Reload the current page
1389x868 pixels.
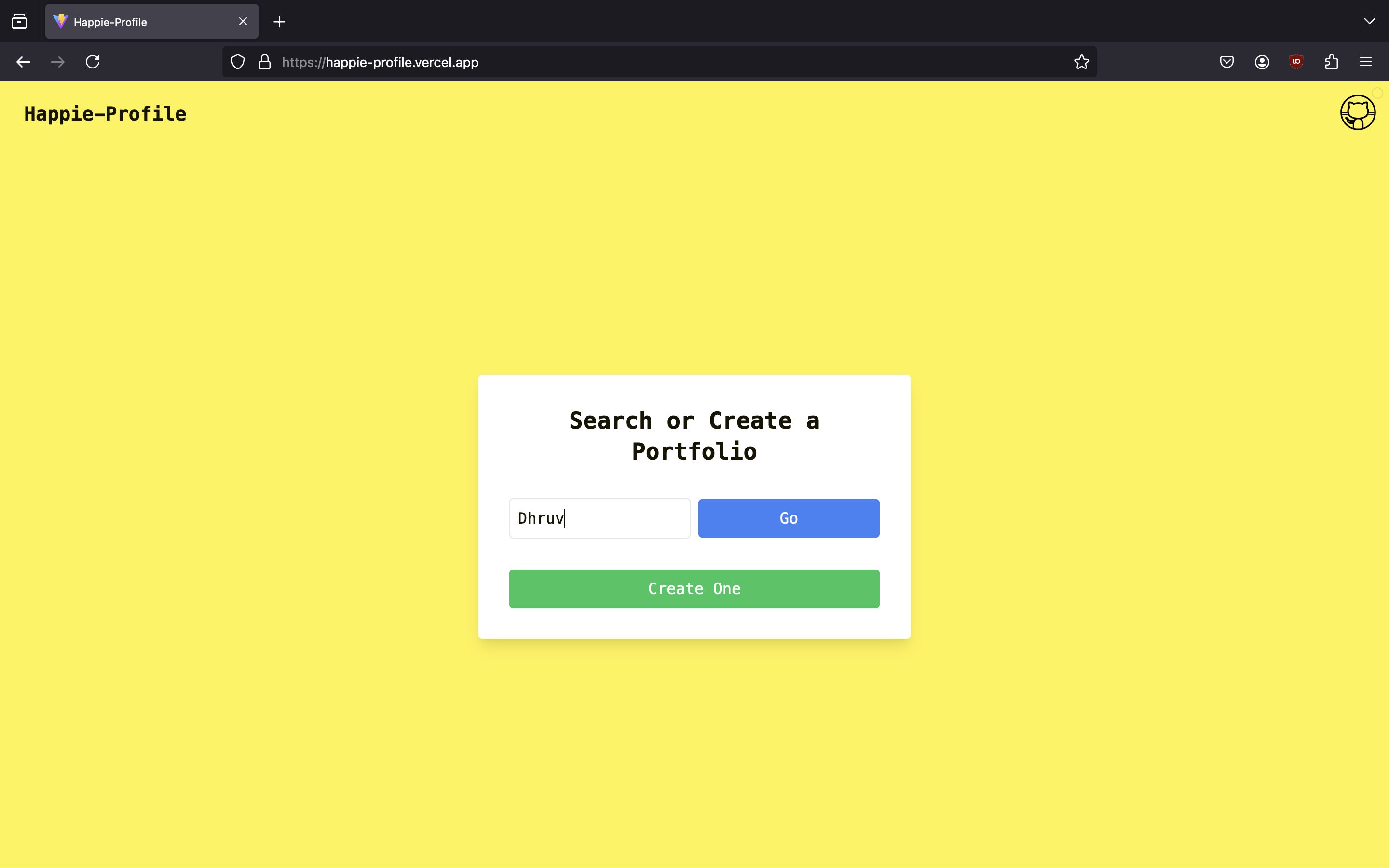pos(93,62)
